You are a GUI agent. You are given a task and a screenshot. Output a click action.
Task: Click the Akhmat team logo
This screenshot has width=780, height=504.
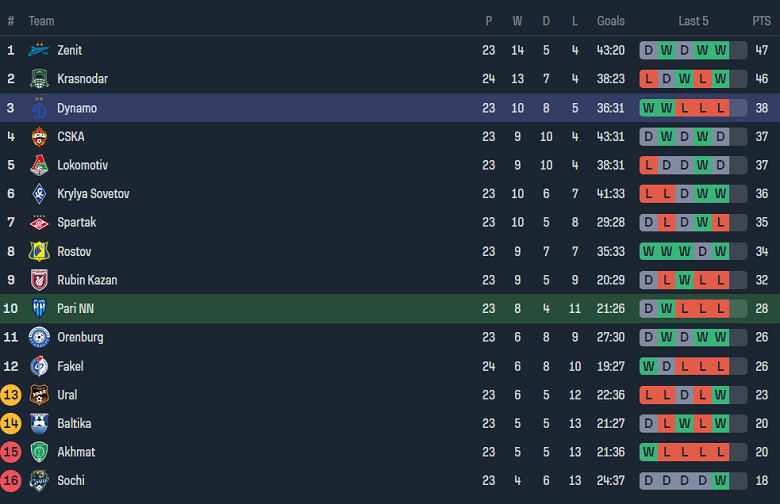pos(39,452)
